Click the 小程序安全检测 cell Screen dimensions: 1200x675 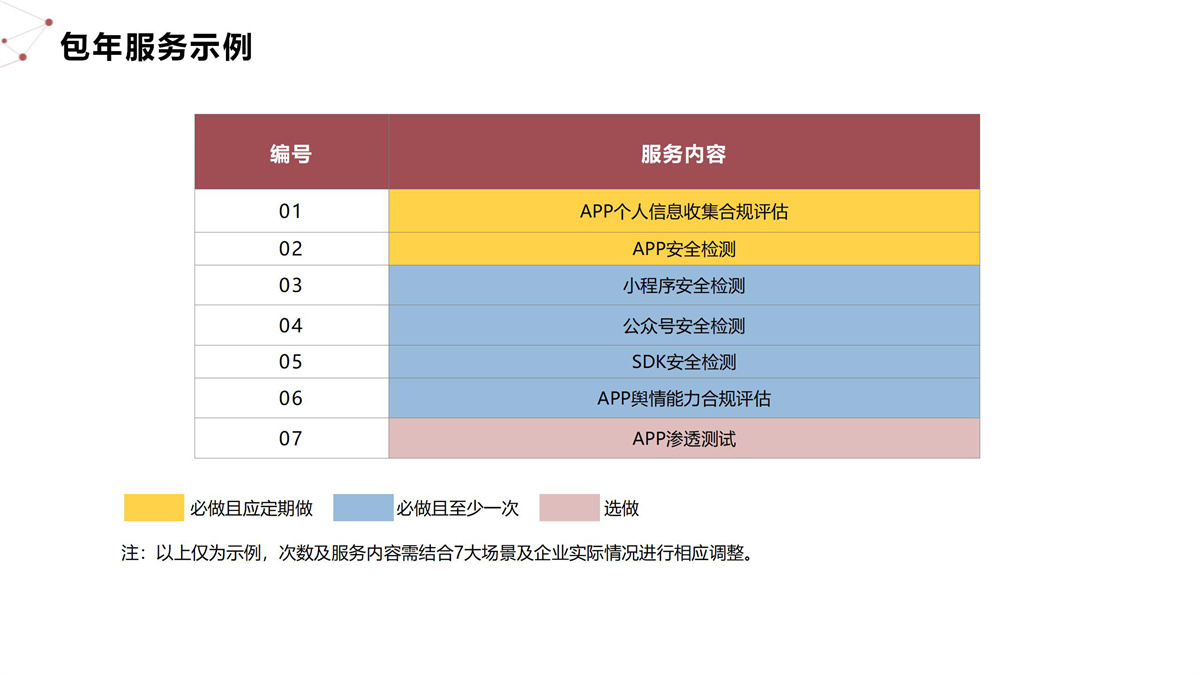(683, 286)
